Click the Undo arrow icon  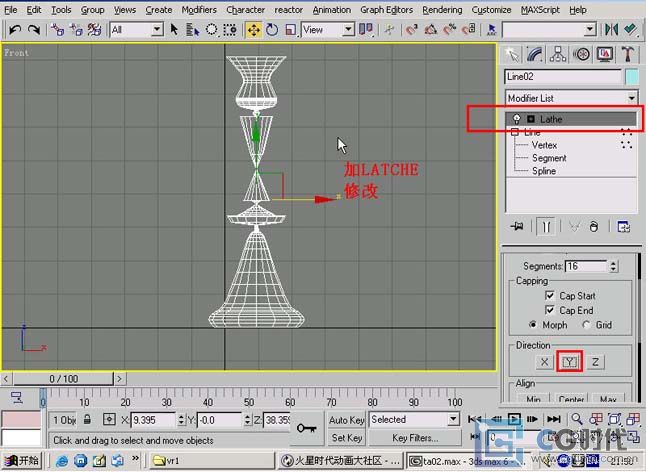pyautogui.click(x=15, y=30)
